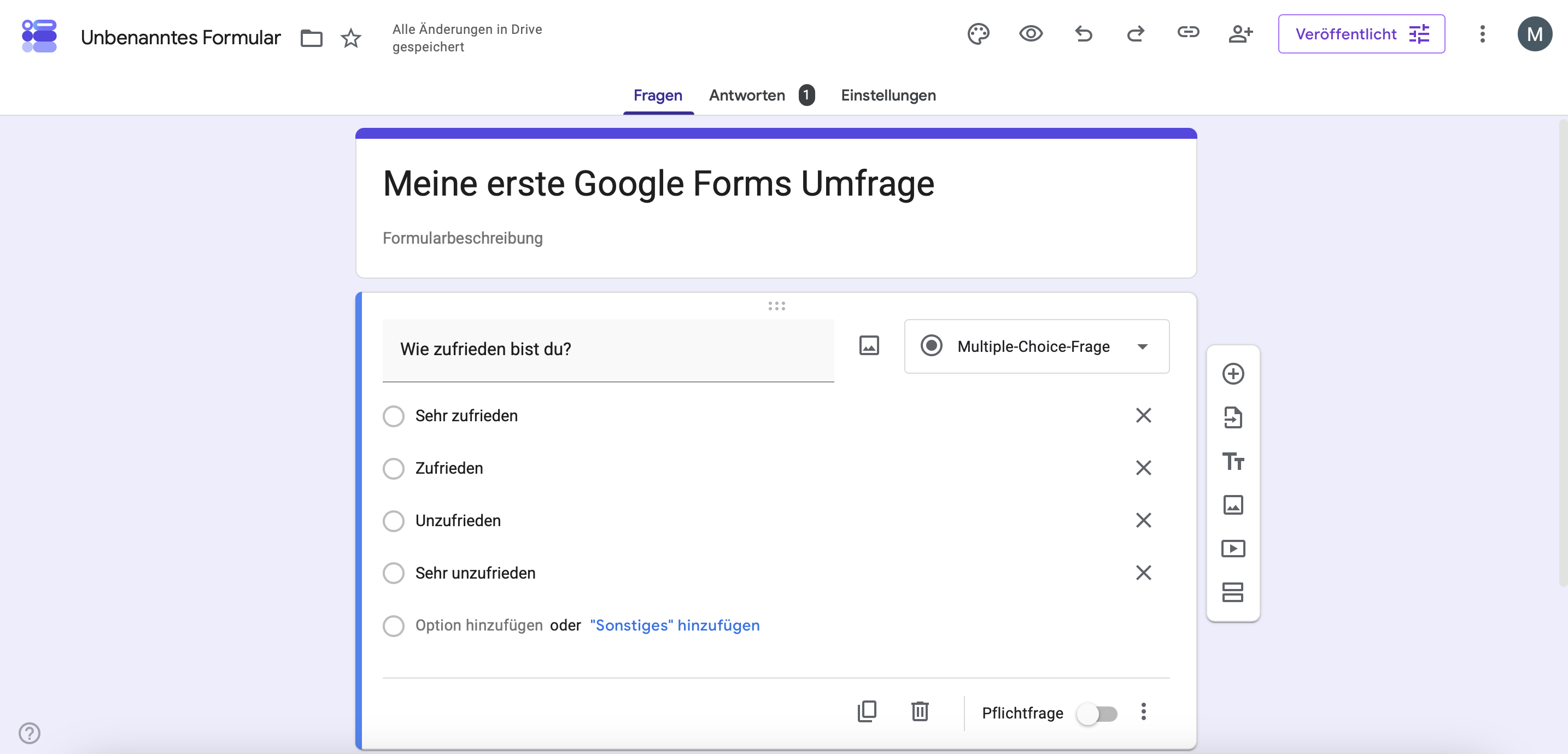This screenshot has width=1568, height=754.
Task: Click the question field Wie zufrieden bist du?
Action: (607, 350)
